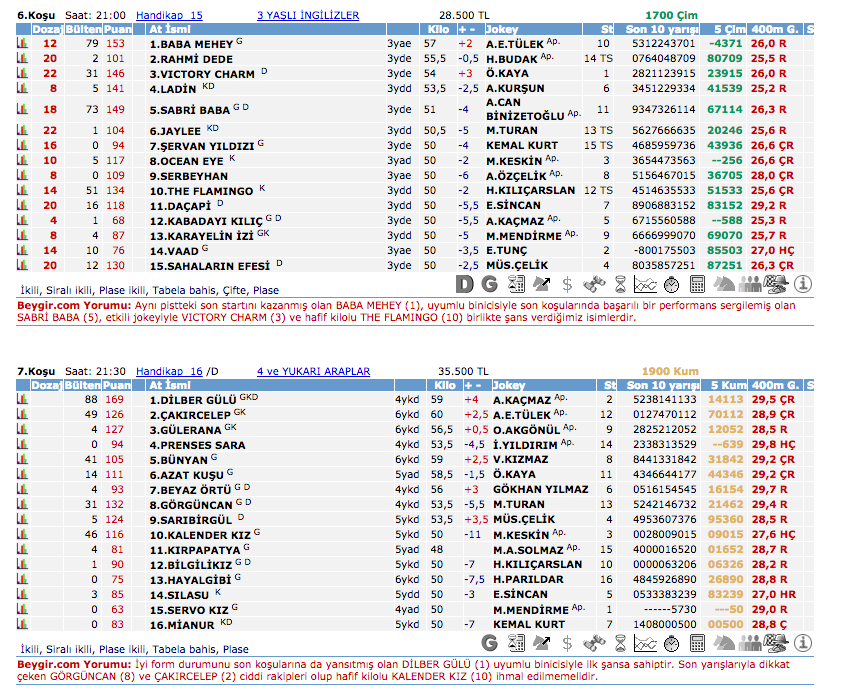
Task: Open the plain calculator icon under race 6
Action: point(698,285)
